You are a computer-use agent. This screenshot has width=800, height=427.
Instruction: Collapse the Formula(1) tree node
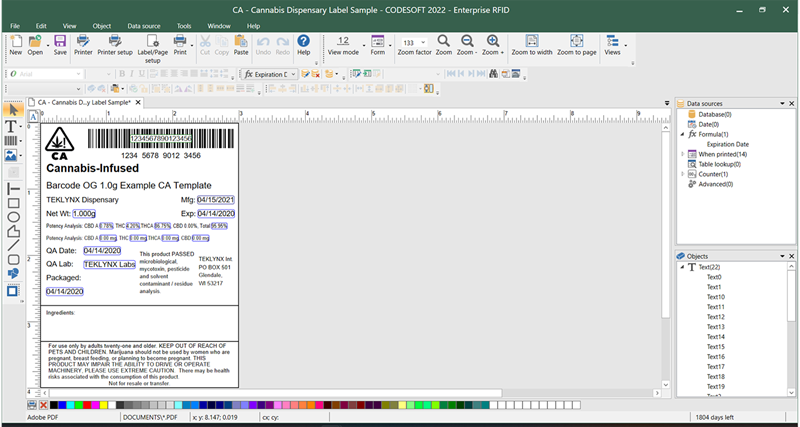coord(682,134)
